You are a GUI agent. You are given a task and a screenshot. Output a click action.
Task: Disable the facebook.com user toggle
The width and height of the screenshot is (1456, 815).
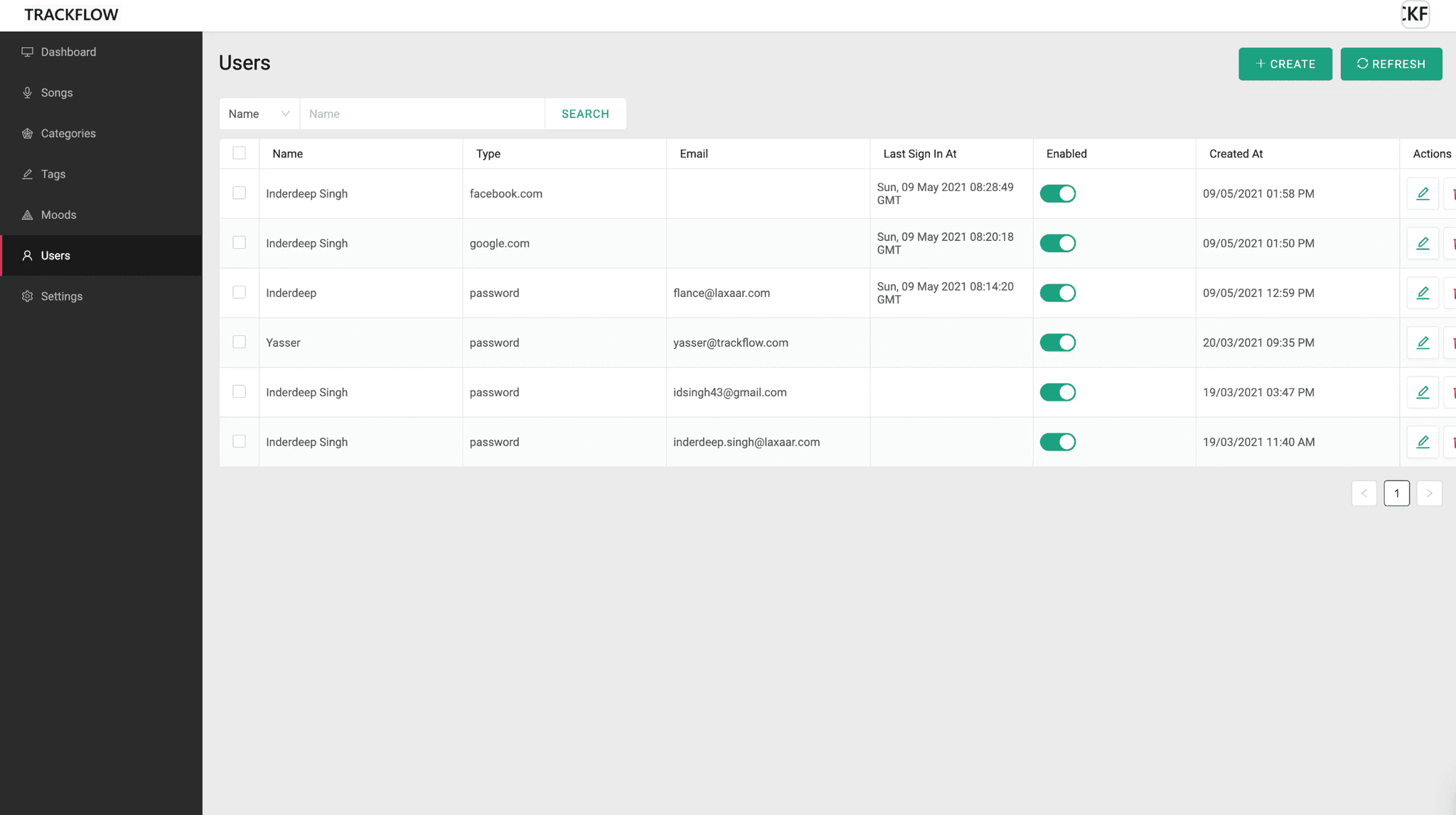click(x=1058, y=193)
